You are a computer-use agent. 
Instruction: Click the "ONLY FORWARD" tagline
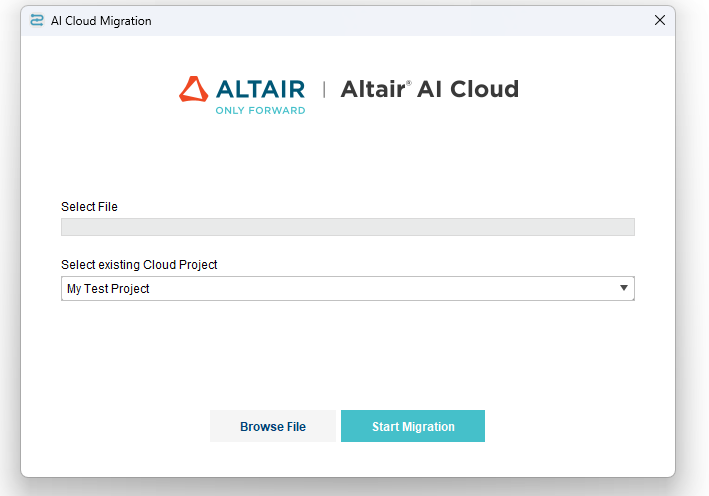[x=260, y=110]
